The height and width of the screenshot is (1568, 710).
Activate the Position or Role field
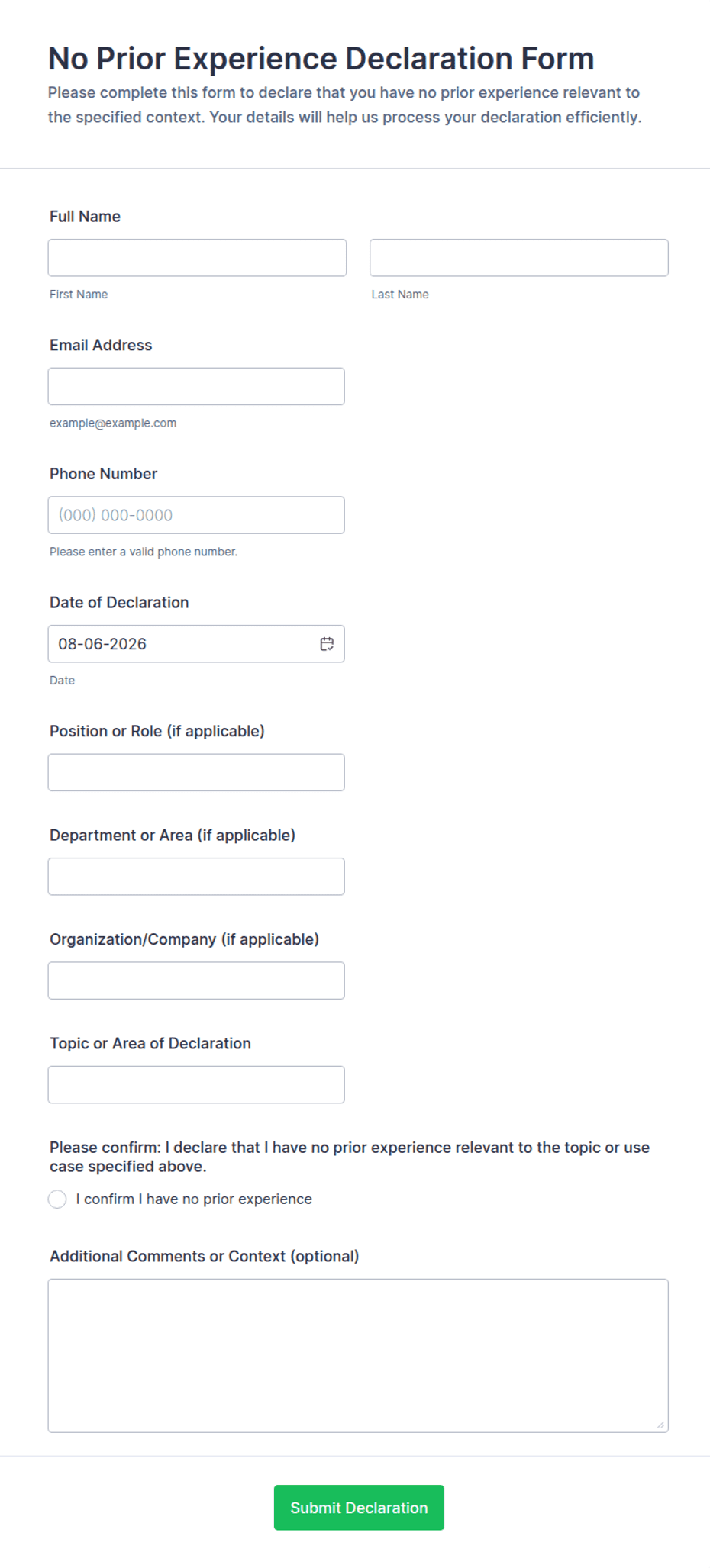(196, 772)
